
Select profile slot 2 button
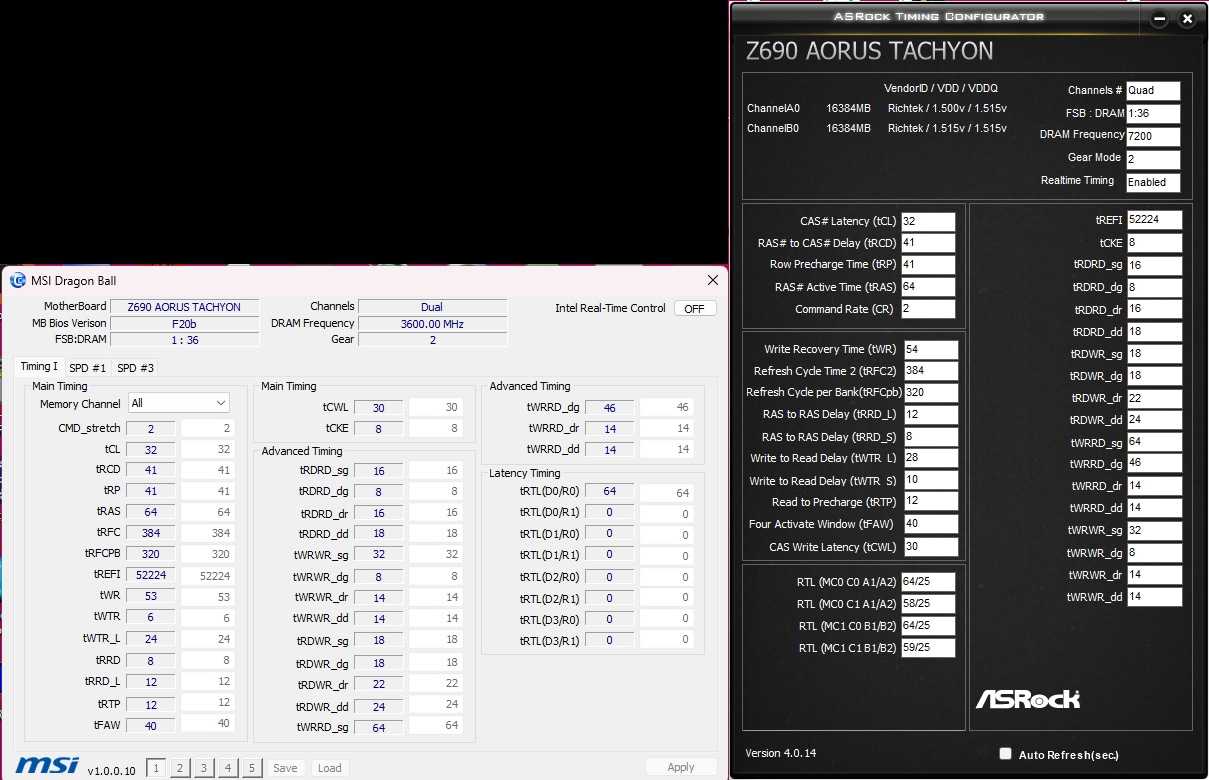coord(180,768)
